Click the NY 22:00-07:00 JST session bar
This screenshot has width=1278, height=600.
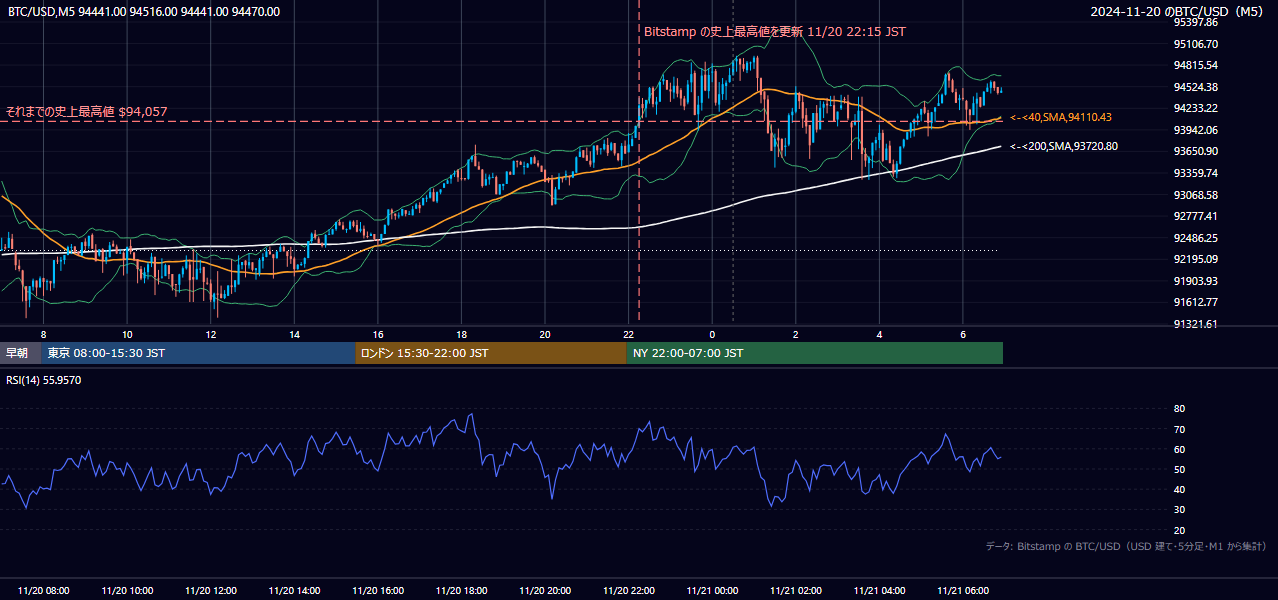tap(815, 353)
